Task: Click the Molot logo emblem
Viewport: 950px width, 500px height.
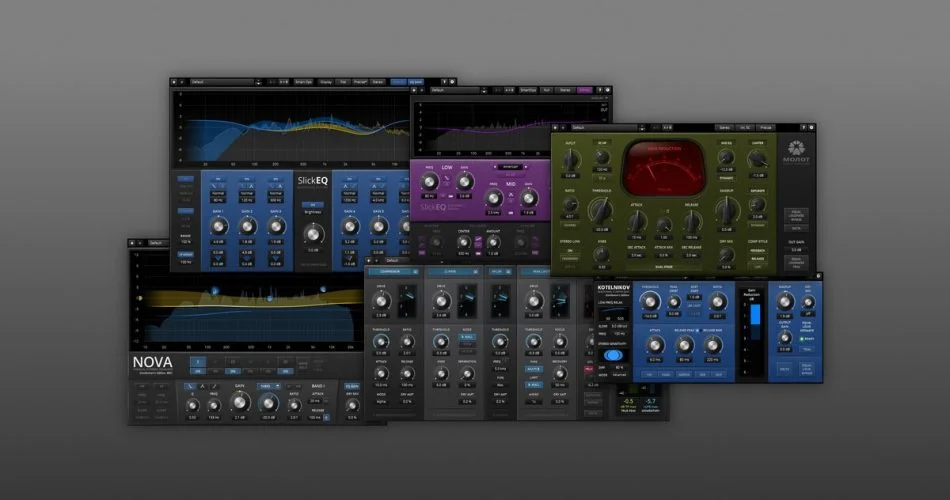Action: 796,148
